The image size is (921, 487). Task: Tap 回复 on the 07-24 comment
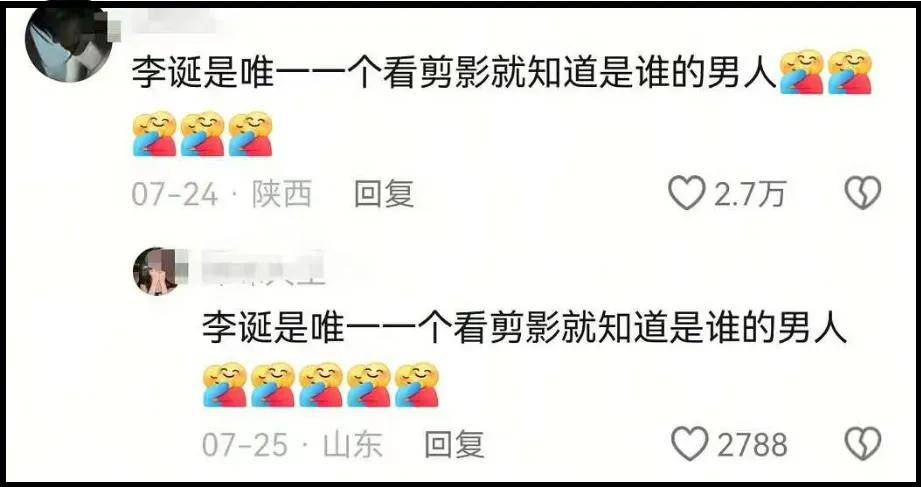click(384, 194)
